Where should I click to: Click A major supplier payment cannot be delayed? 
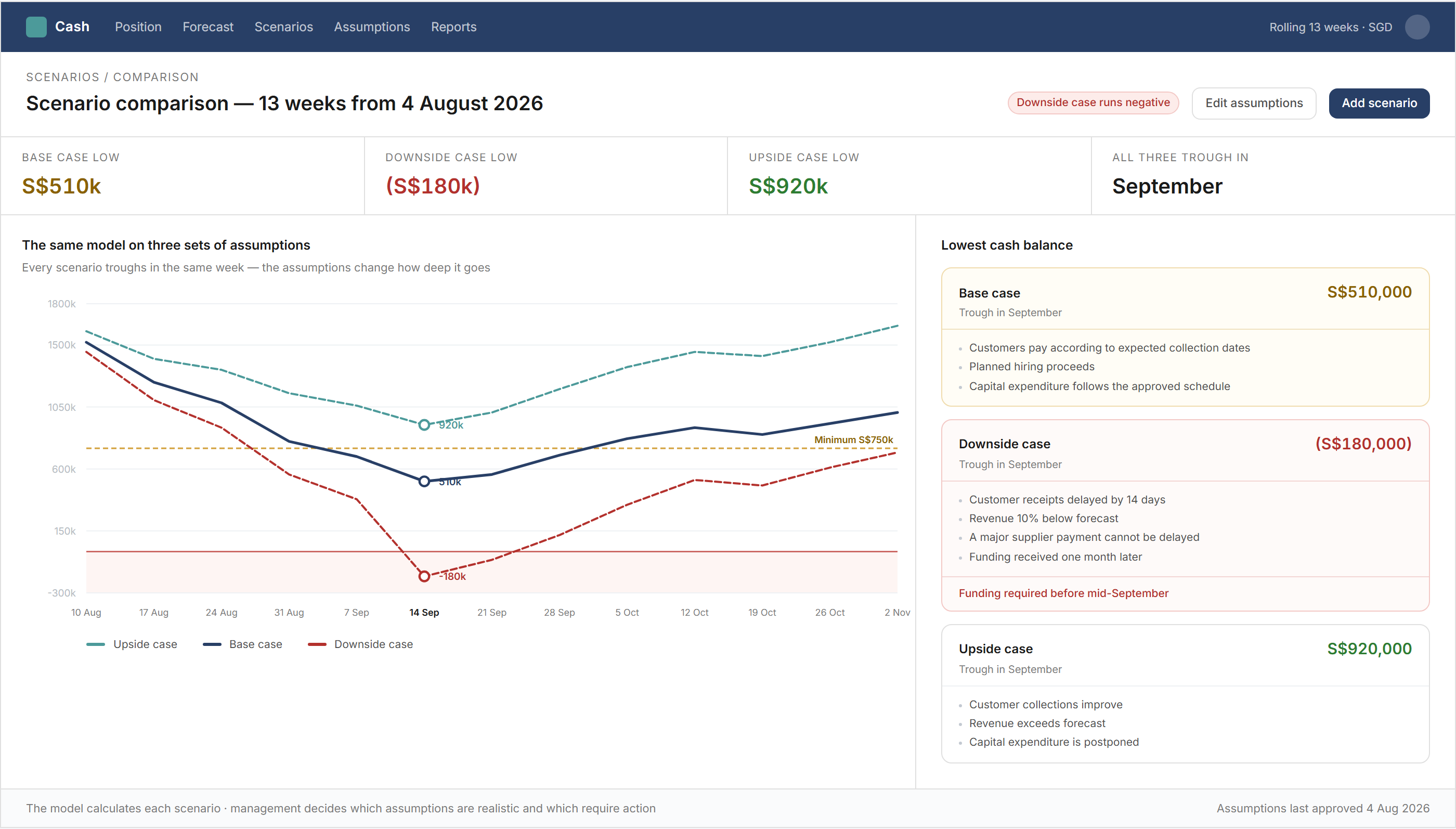(1084, 537)
